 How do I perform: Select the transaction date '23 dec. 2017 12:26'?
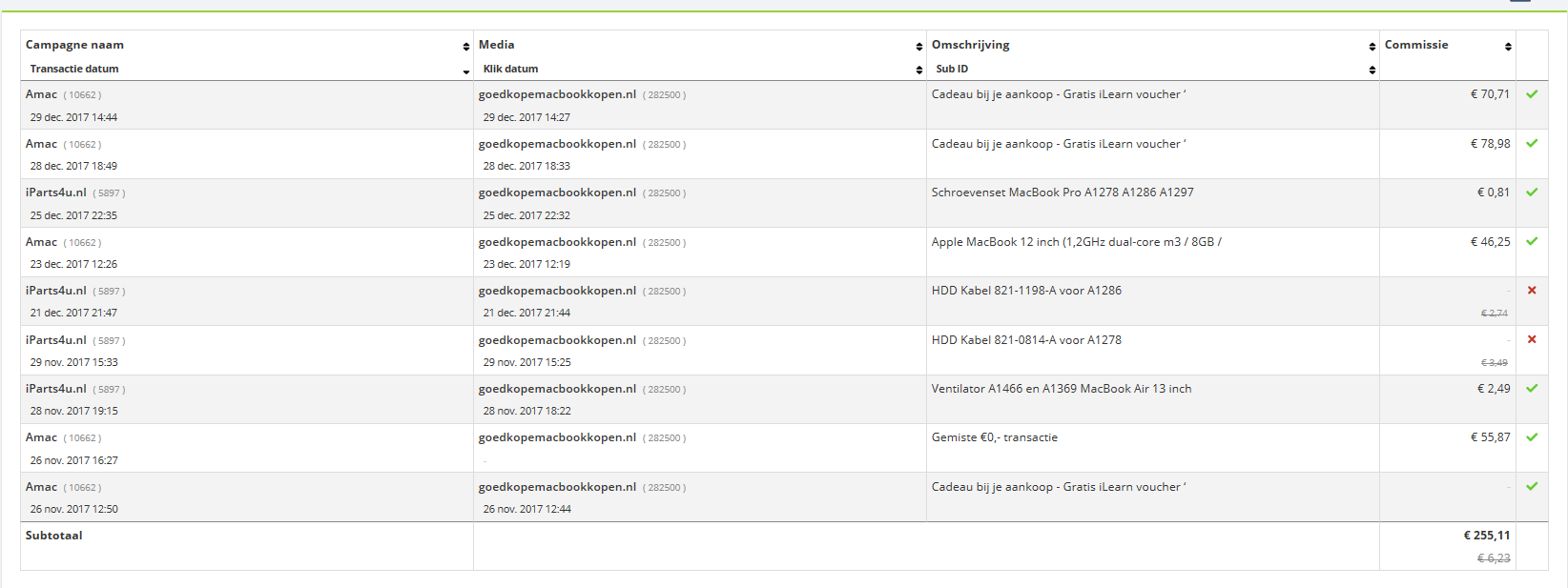[x=73, y=264]
